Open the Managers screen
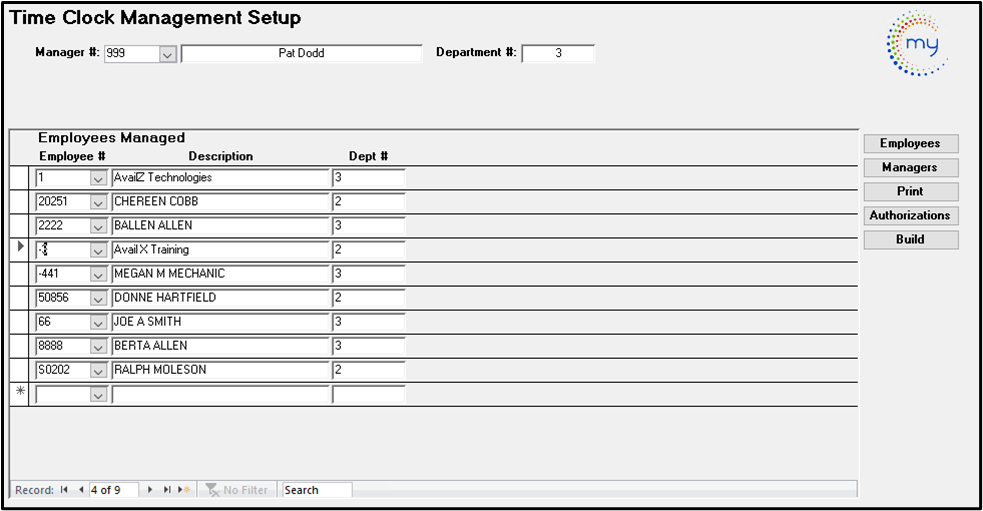 [910, 167]
